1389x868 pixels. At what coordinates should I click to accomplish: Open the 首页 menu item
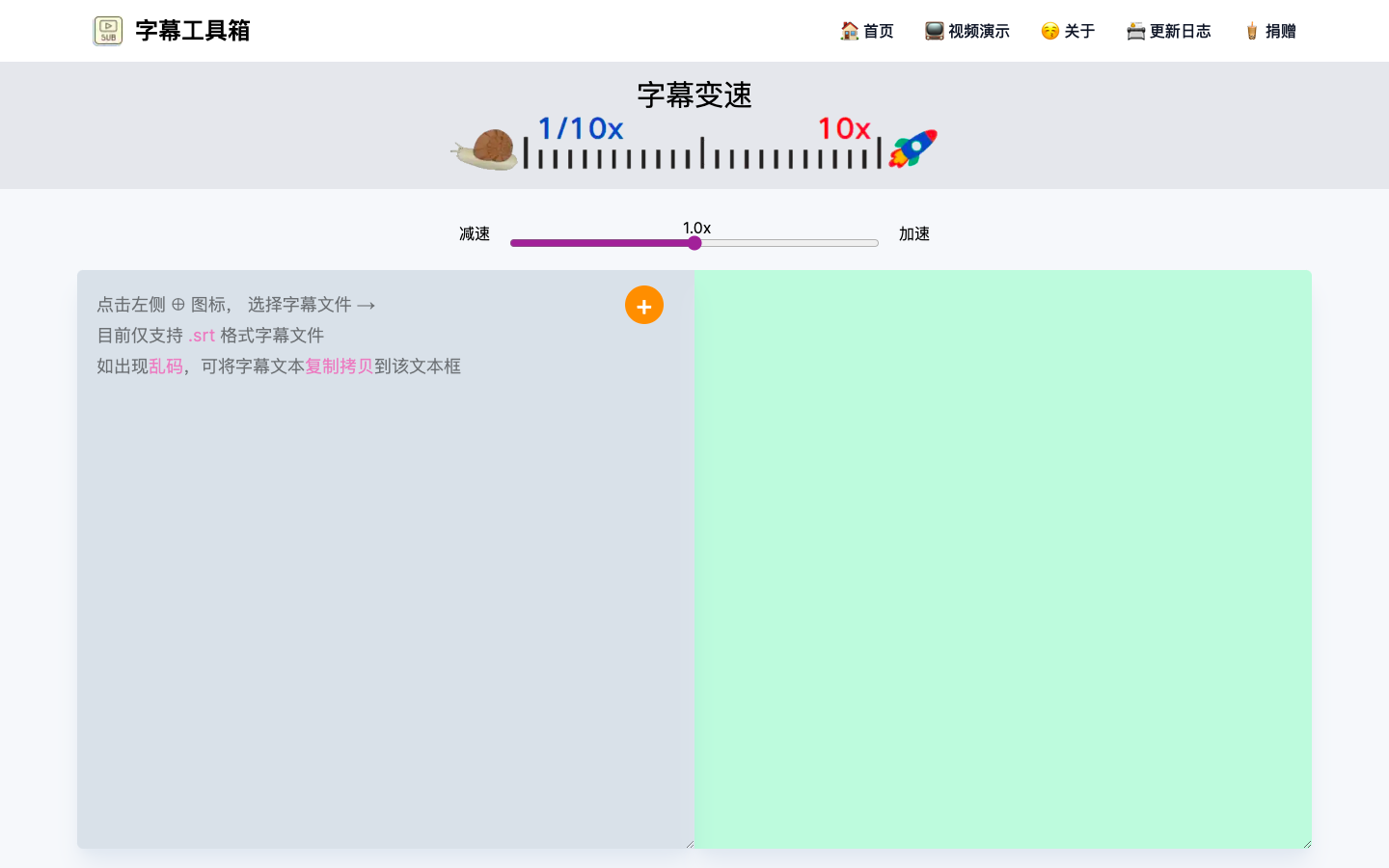[x=876, y=30]
